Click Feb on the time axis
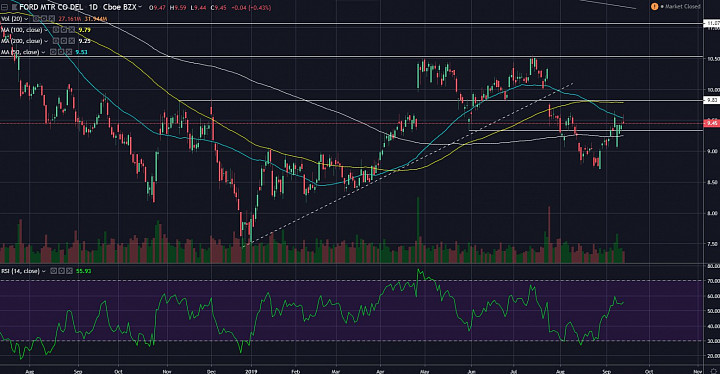Viewport: 720px width, 374px height. coord(295,371)
